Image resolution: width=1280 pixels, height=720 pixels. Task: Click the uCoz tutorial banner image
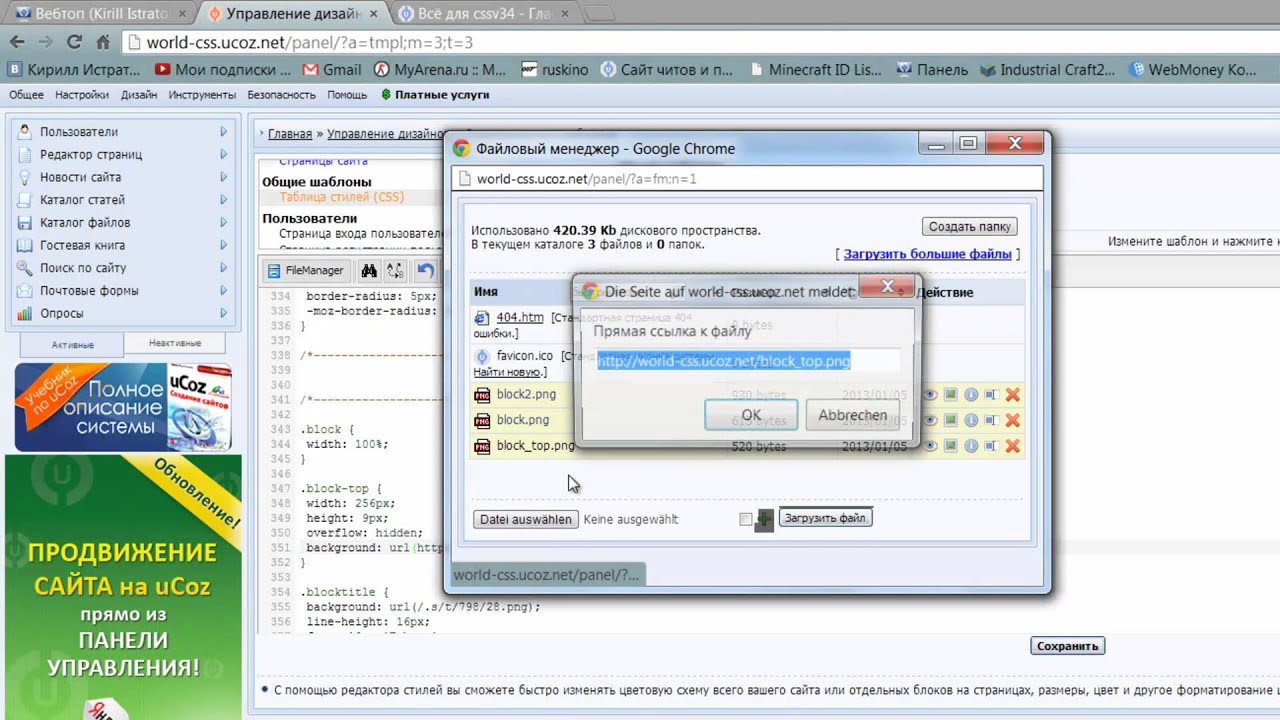(x=123, y=407)
